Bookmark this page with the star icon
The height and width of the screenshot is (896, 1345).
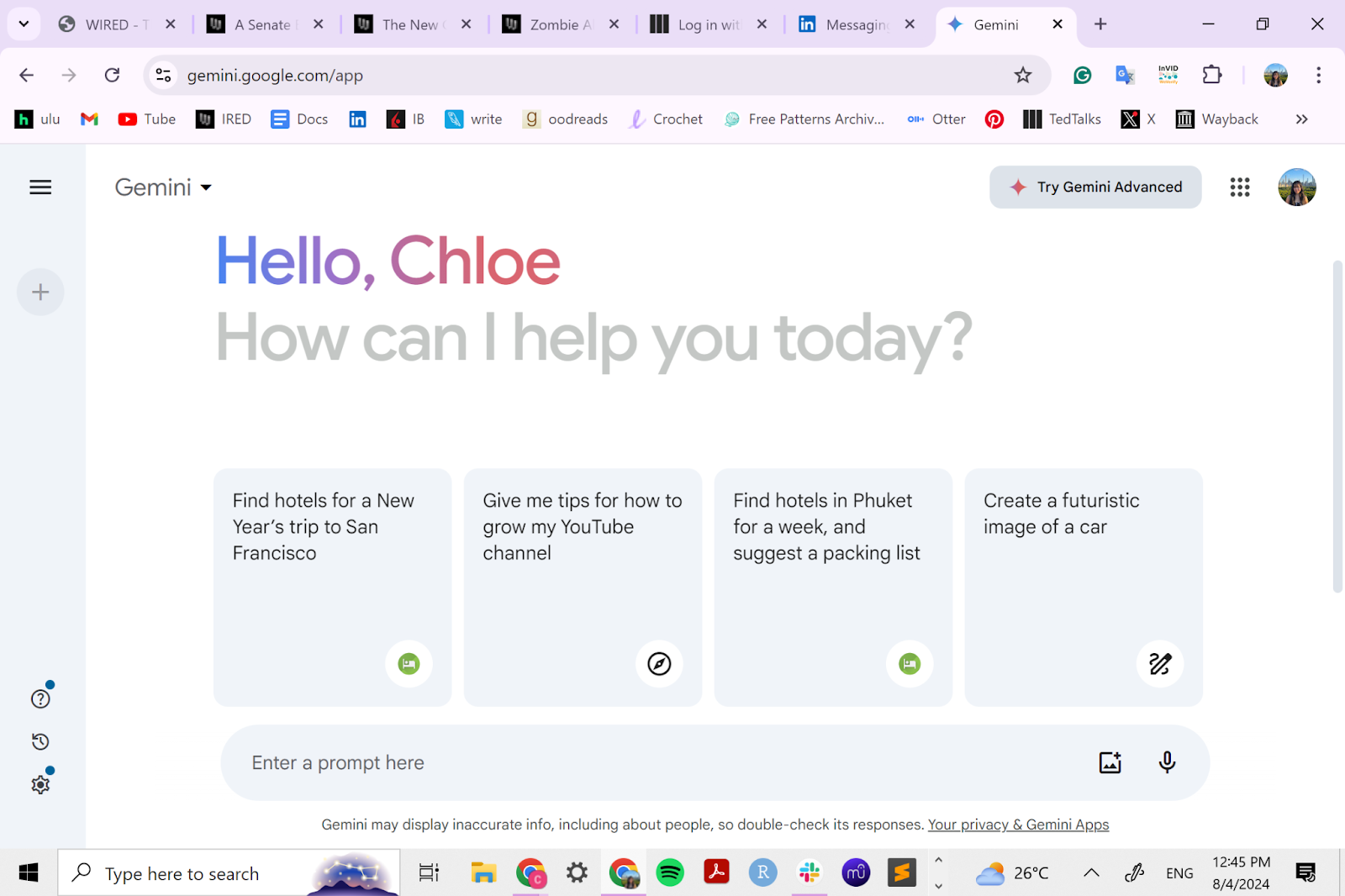pos(1023,75)
